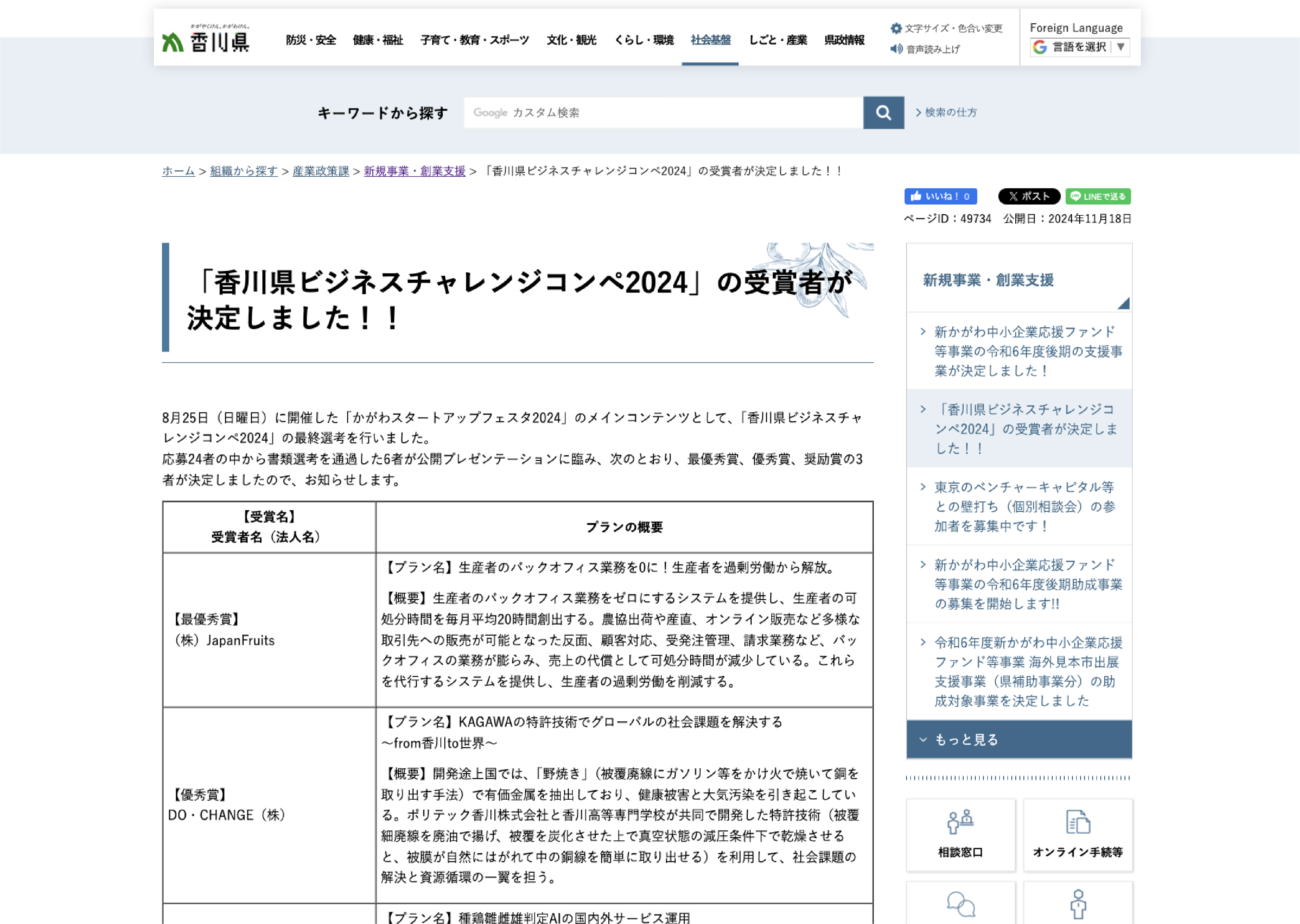Click the 新規事業・創業支援 sidebar heading
Viewport: 1300px width, 924px height.
click(x=988, y=280)
